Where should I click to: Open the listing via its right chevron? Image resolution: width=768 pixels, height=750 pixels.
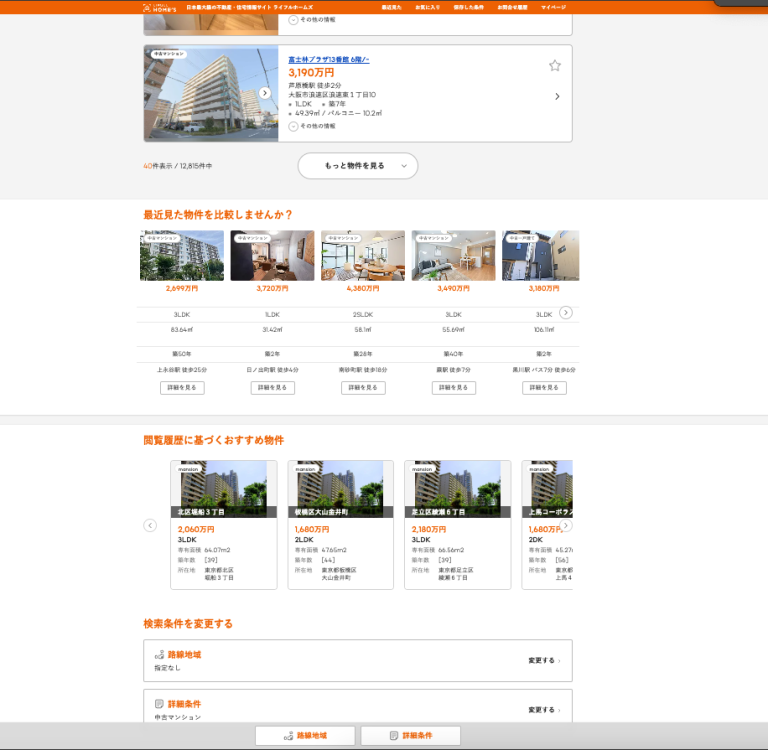(557, 97)
